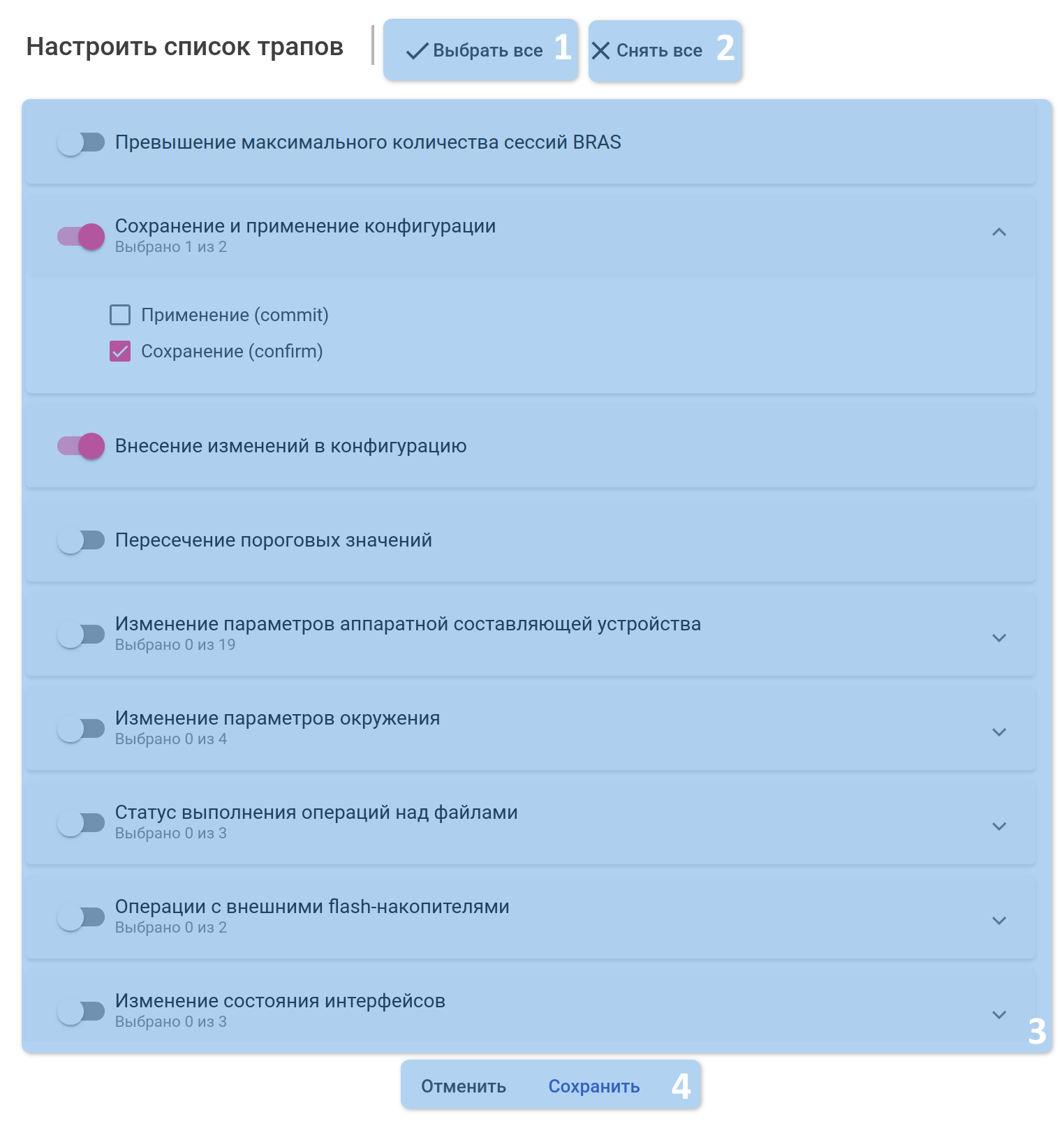This screenshot has height=1126, width=1064.
Task: Expand the Изменение параметров окружения group
Action: 999,732
